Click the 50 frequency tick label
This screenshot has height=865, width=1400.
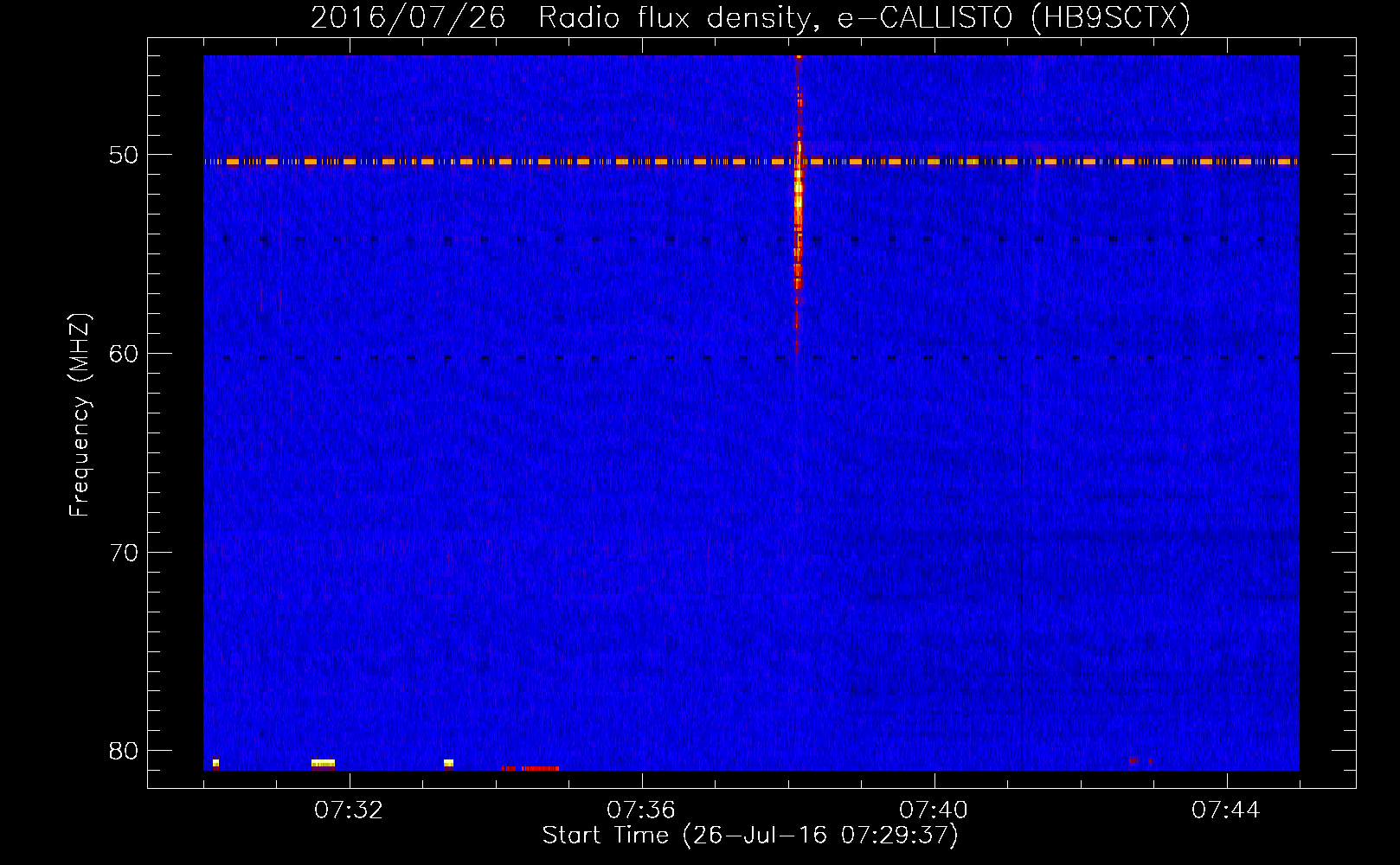pyautogui.click(x=124, y=155)
